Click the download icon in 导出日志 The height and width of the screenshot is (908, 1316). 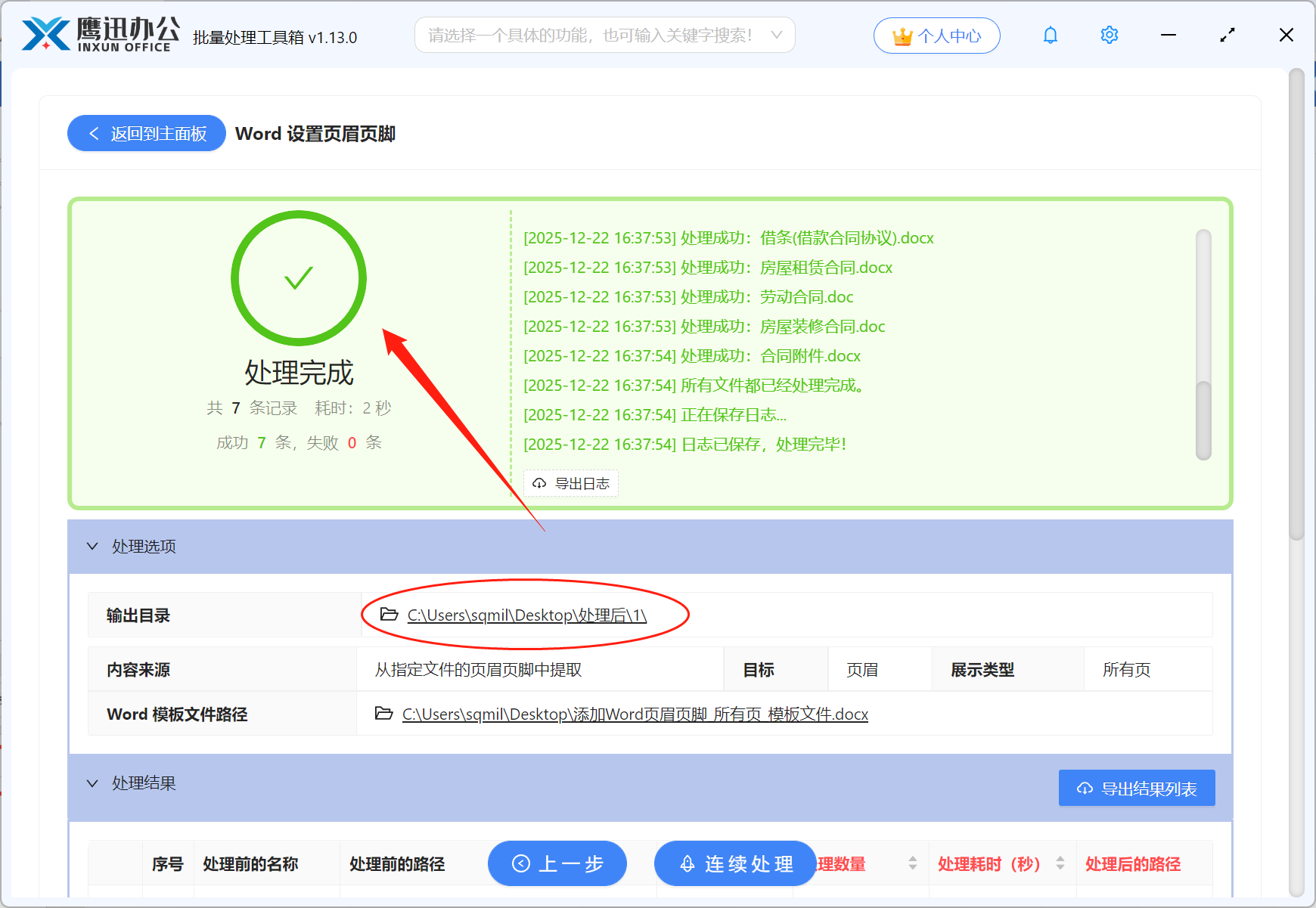point(539,483)
